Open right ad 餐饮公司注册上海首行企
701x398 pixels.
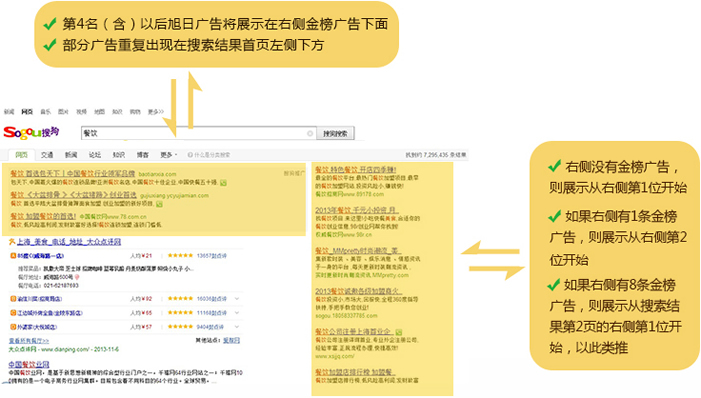click(354, 332)
